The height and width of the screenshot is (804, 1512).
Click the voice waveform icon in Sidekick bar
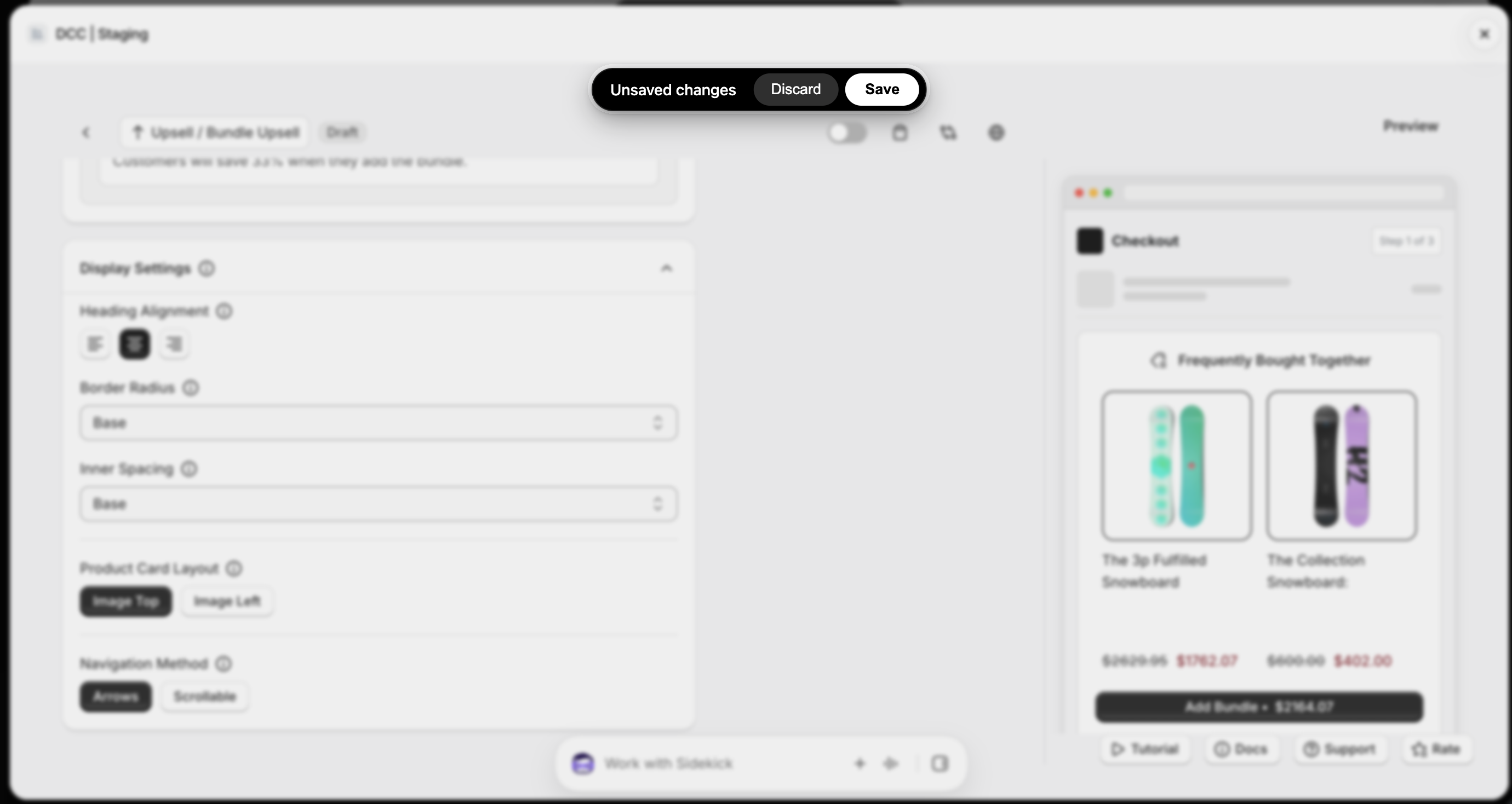[x=891, y=763]
